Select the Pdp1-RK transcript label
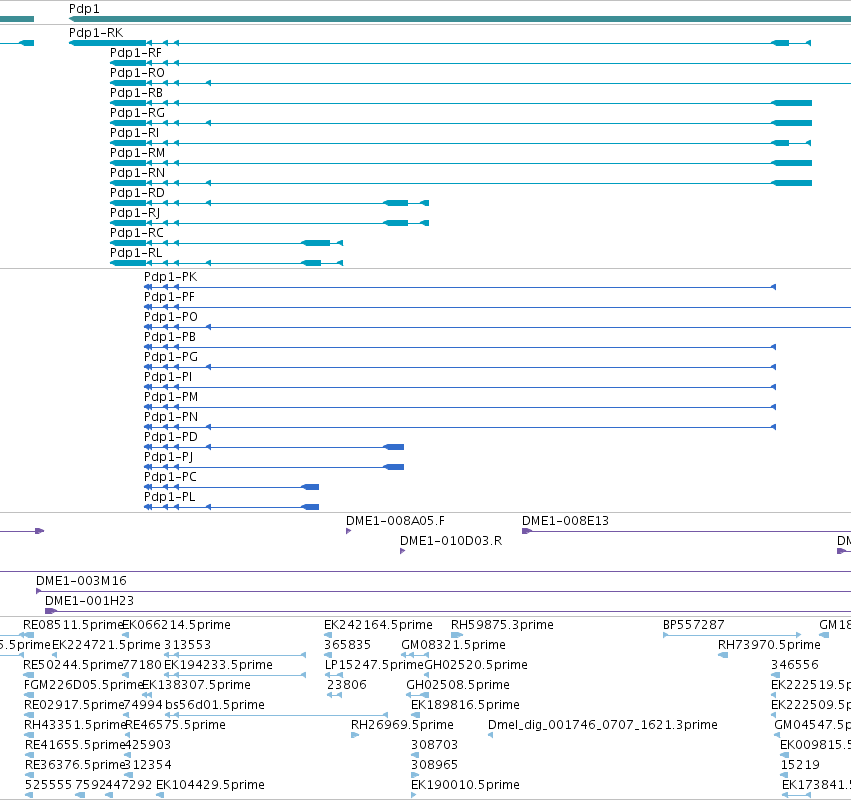Screen dimensions: 851x800 (96, 33)
